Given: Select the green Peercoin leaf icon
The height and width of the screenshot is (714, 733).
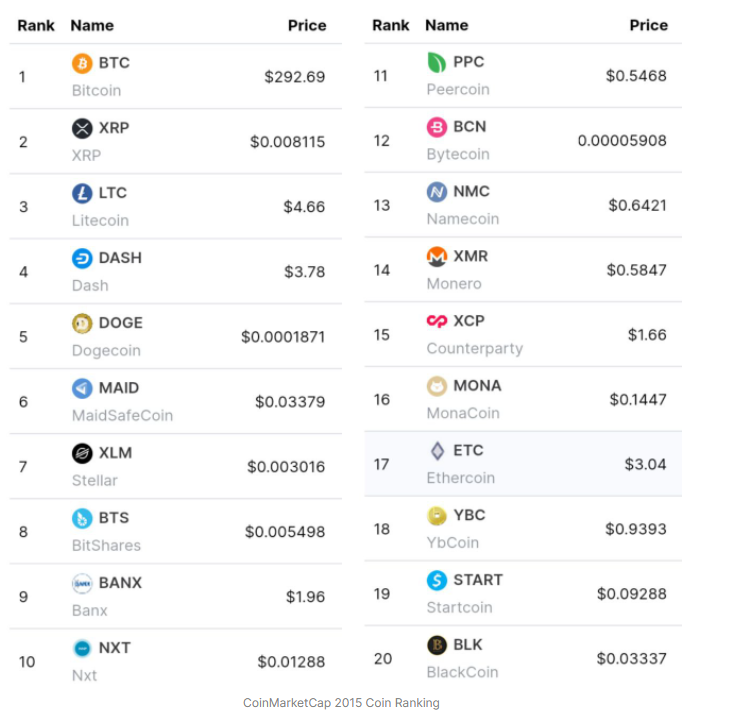Looking at the screenshot, I should (437, 62).
